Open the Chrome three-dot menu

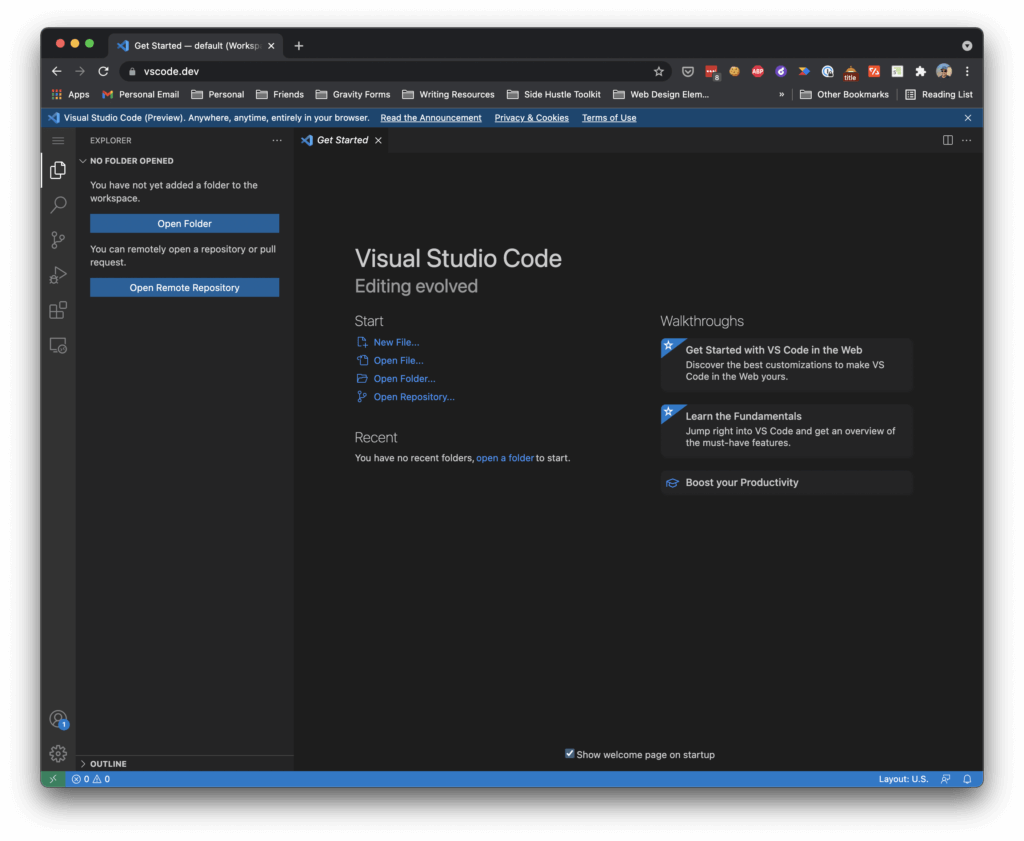[967, 72]
